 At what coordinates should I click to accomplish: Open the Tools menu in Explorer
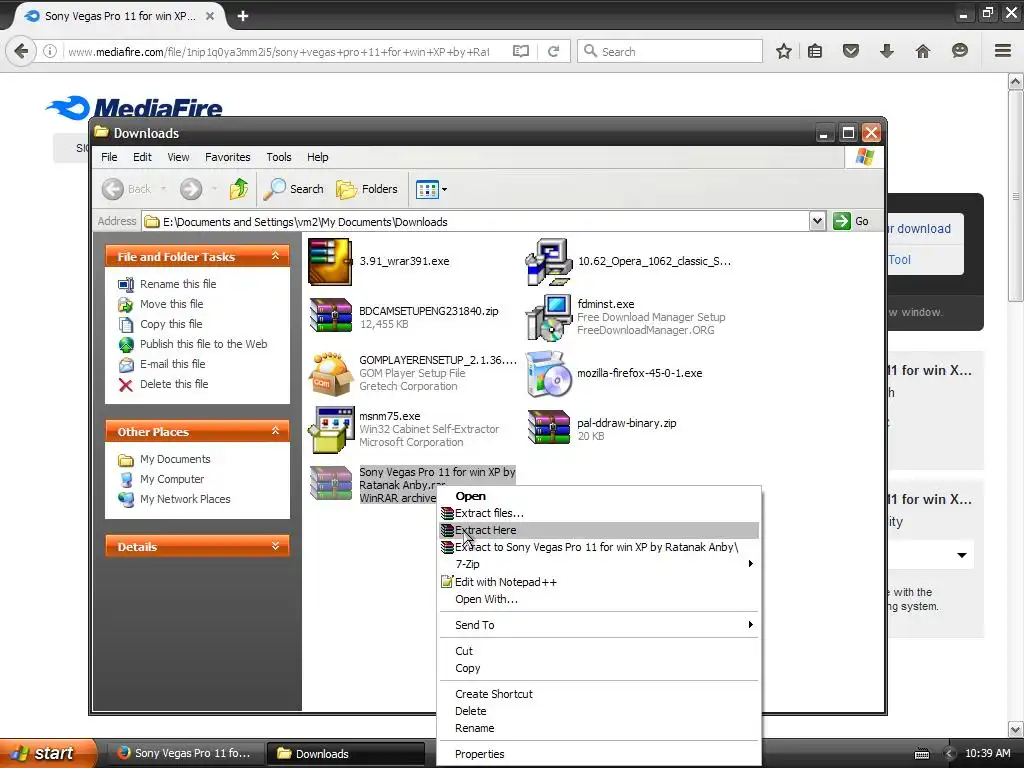[278, 157]
